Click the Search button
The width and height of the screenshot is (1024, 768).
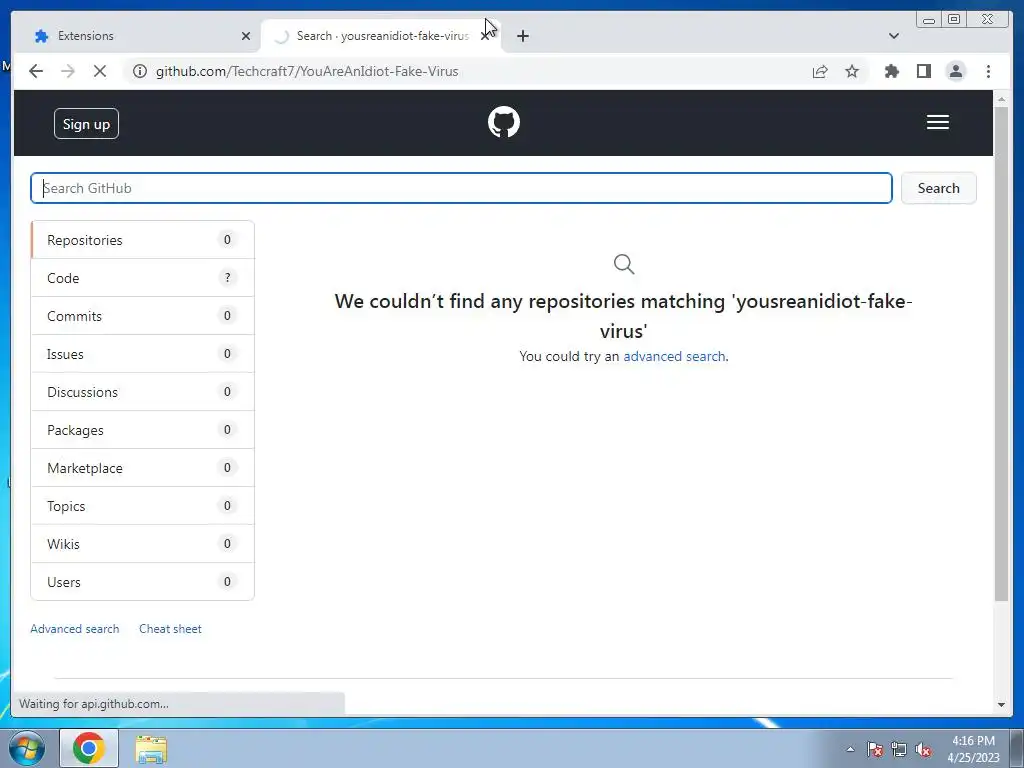(938, 188)
